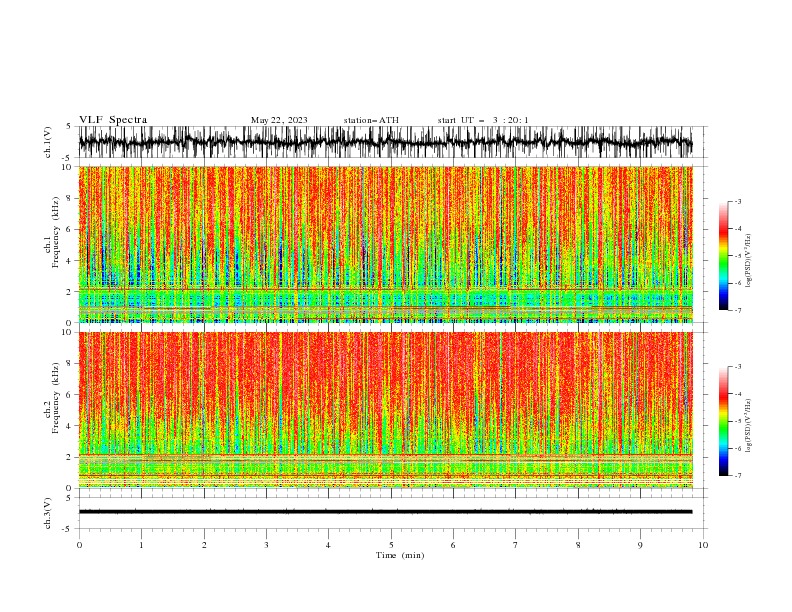Select the "Time (min)" axis label
This screenshot has width=792, height=612.
400,555
